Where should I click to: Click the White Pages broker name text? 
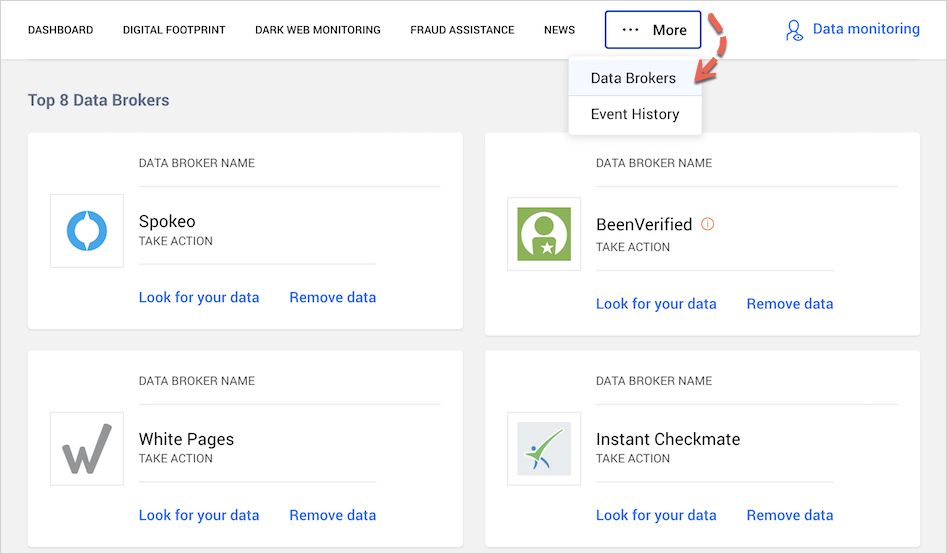click(x=186, y=439)
